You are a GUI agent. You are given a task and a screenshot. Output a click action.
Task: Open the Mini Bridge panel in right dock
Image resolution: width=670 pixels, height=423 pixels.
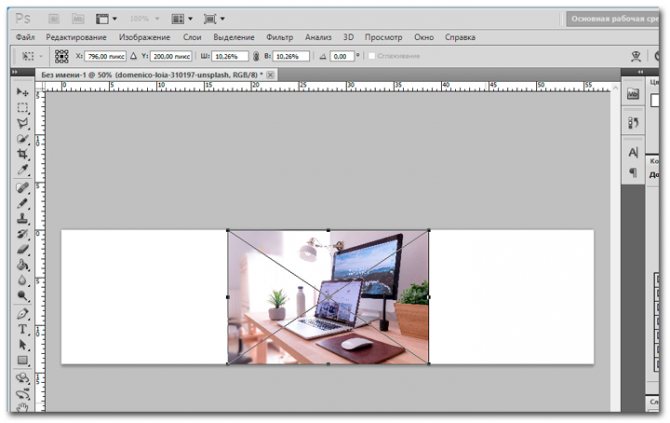(633, 94)
